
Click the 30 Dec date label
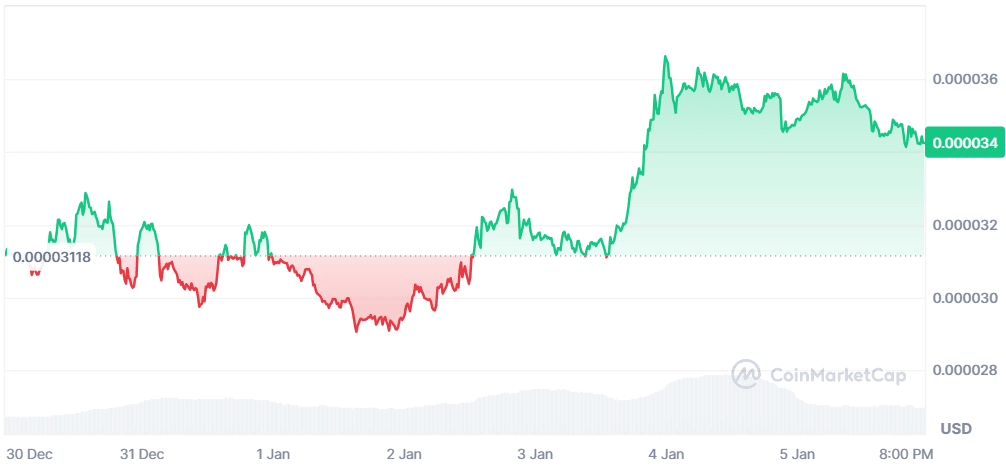tap(29, 454)
